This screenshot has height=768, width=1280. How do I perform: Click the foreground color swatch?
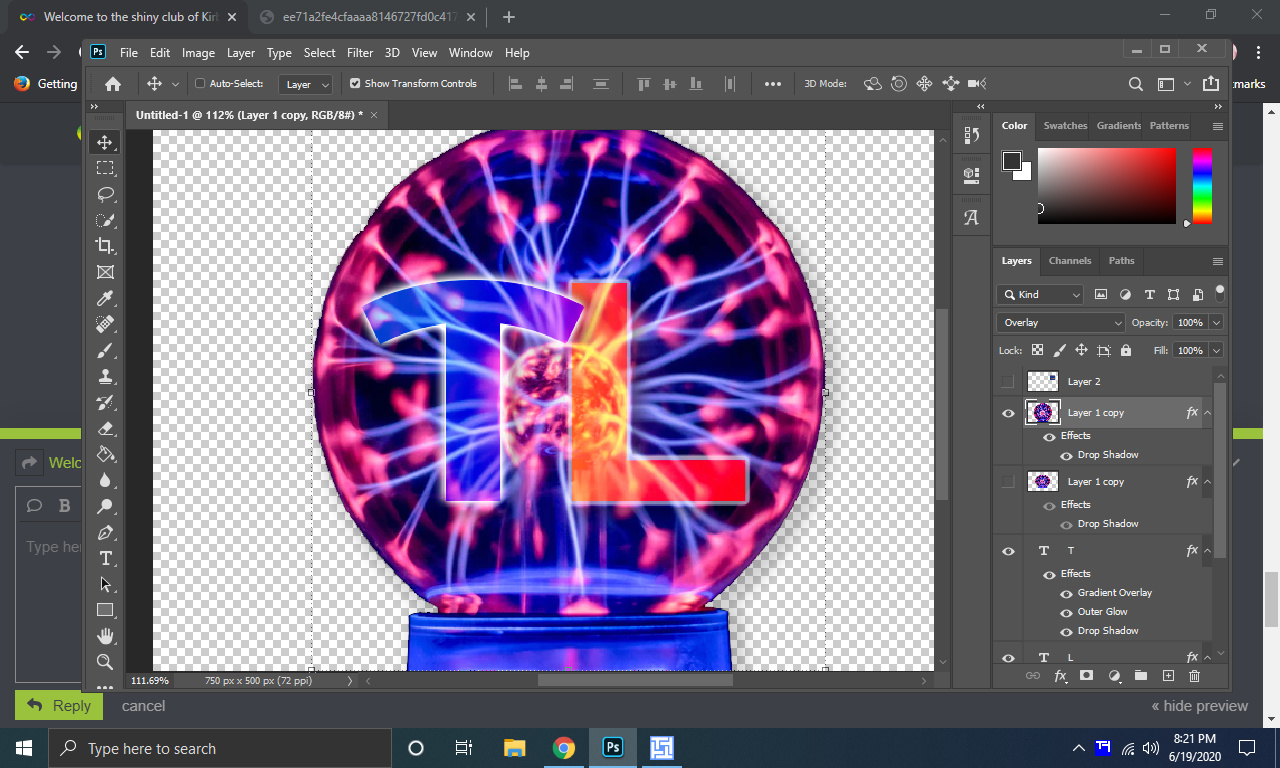pos(1012,162)
